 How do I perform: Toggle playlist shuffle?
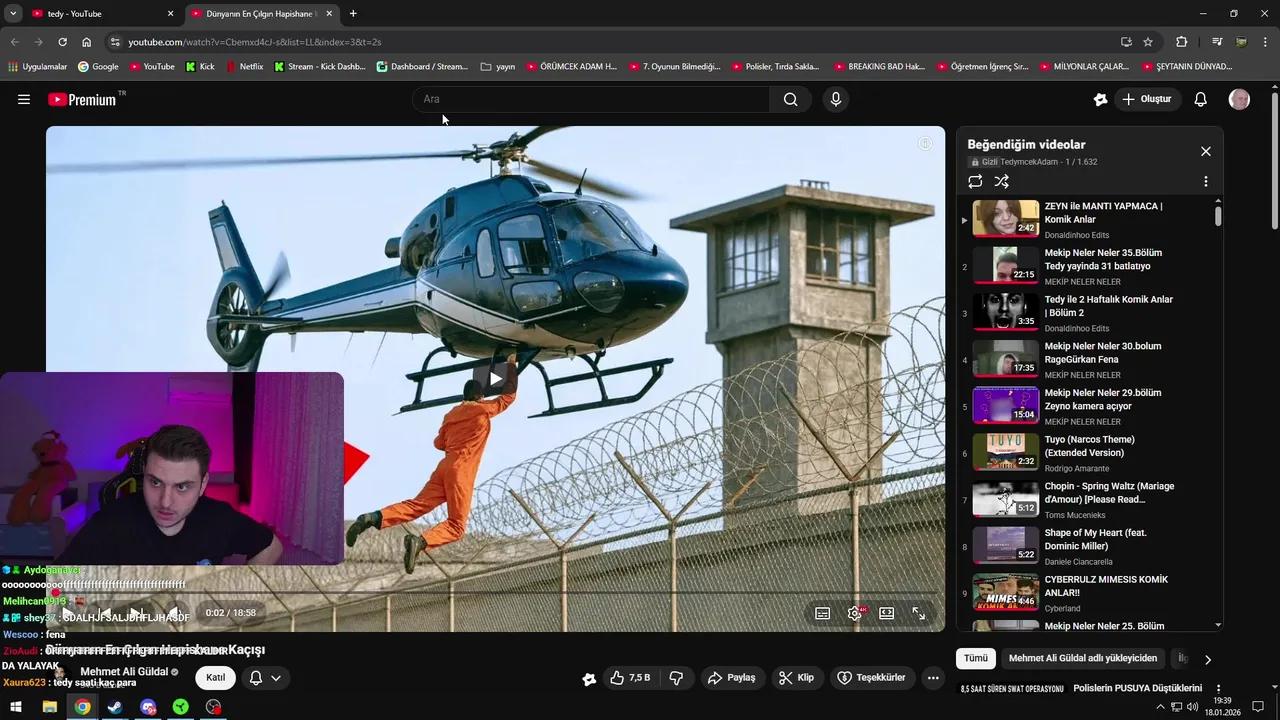coord(1002,181)
